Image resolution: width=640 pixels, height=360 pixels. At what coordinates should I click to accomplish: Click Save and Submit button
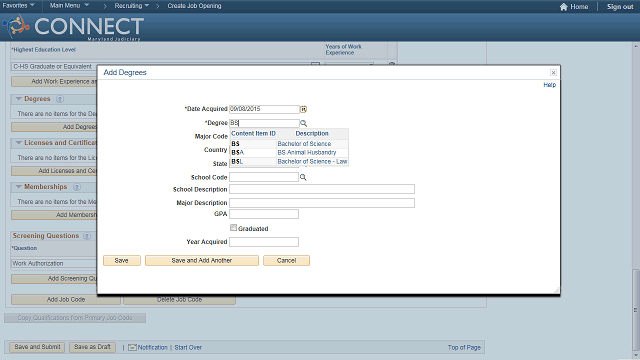(37, 347)
